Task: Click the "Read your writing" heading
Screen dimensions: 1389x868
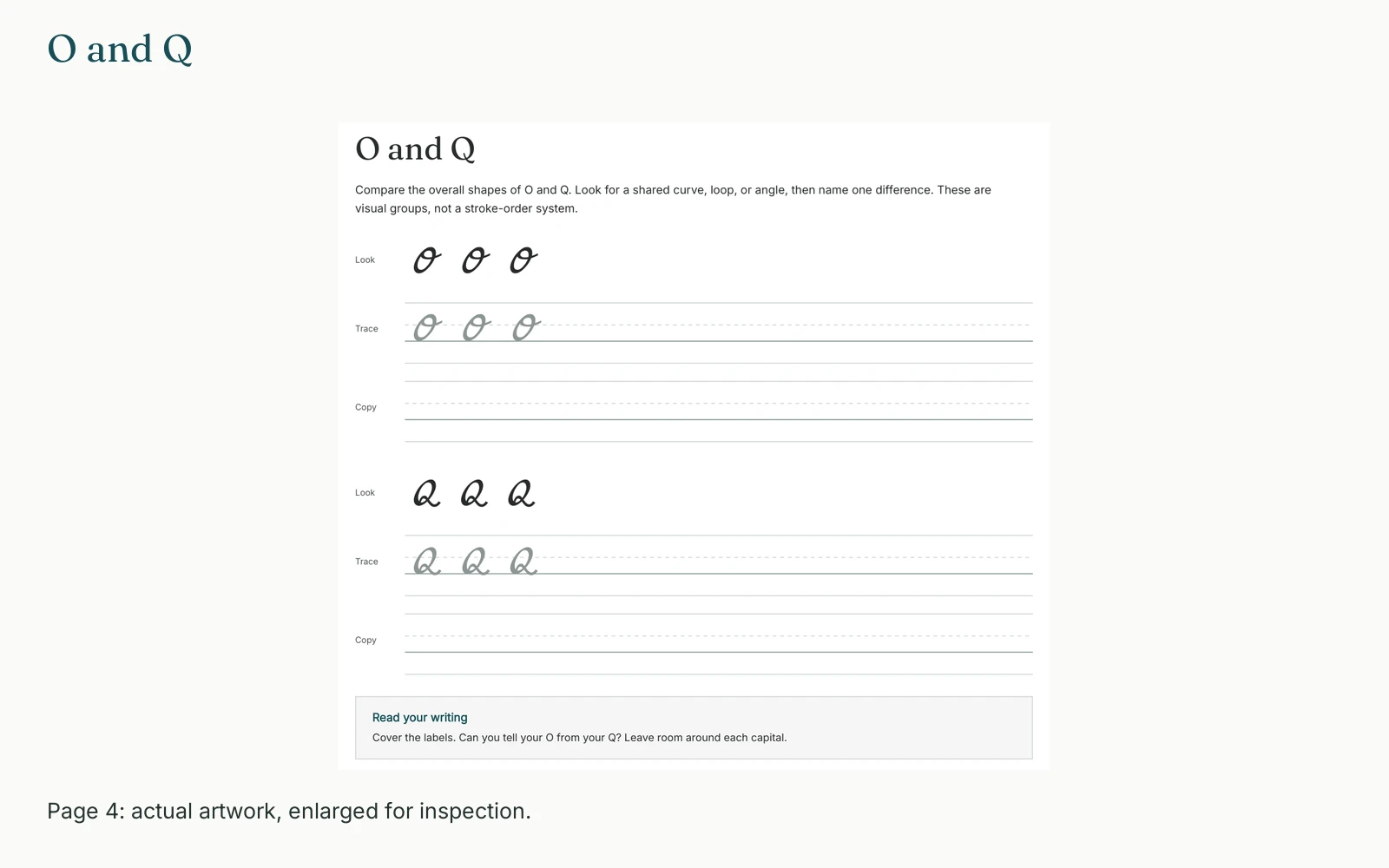Action: (x=420, y=718)
